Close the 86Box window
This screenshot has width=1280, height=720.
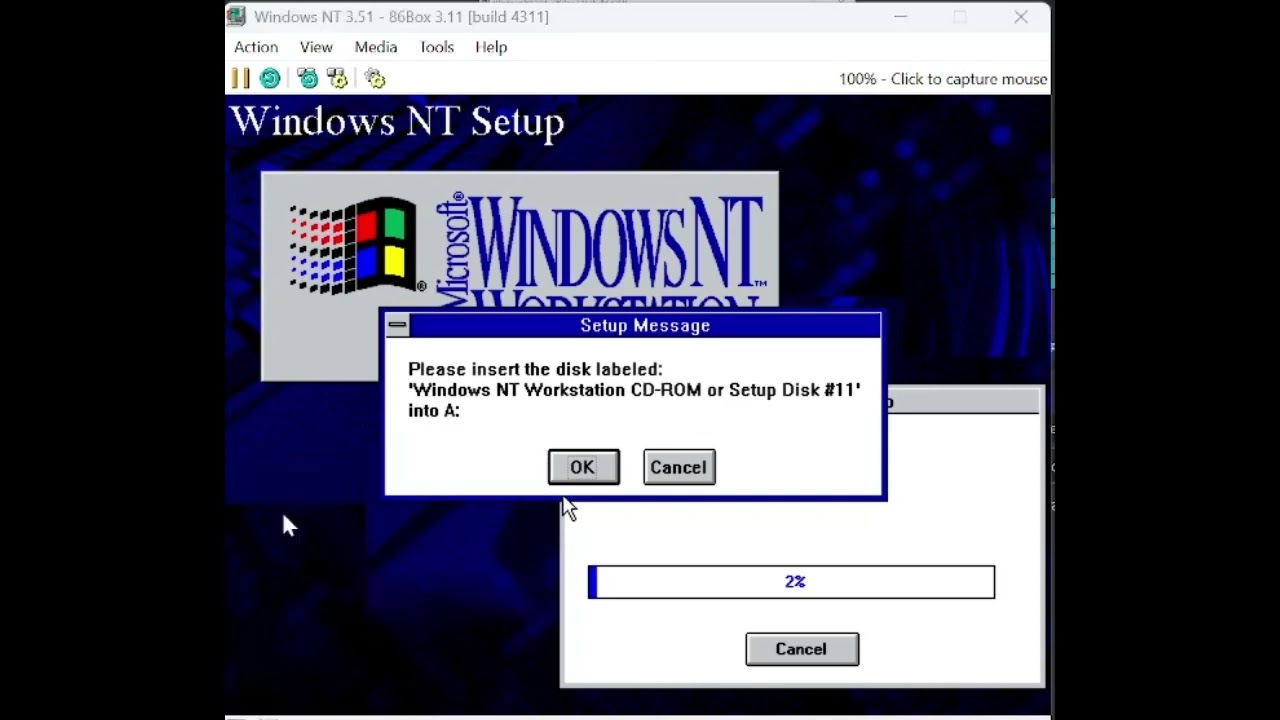1021,16
